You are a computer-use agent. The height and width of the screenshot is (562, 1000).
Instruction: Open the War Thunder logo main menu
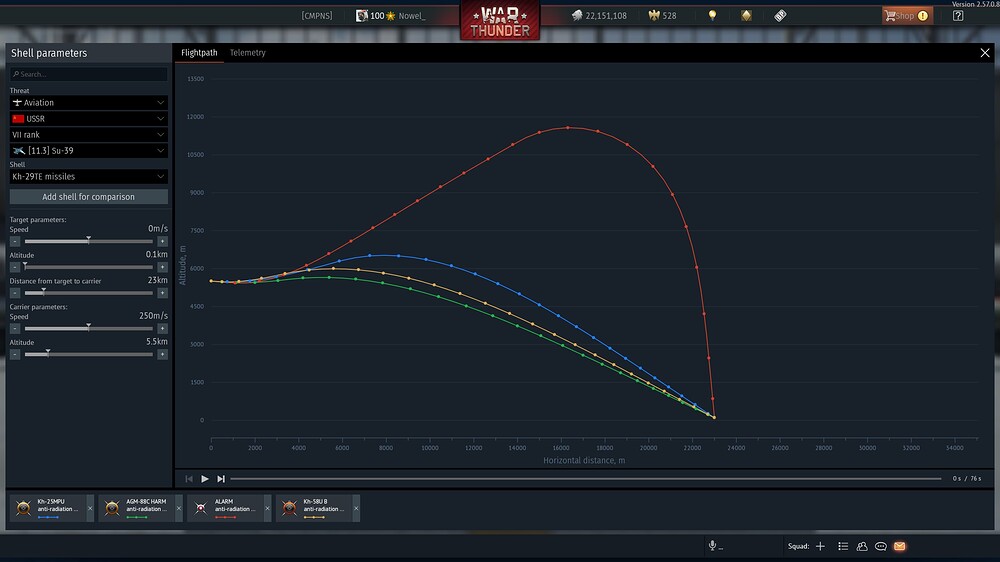(500, 20)
